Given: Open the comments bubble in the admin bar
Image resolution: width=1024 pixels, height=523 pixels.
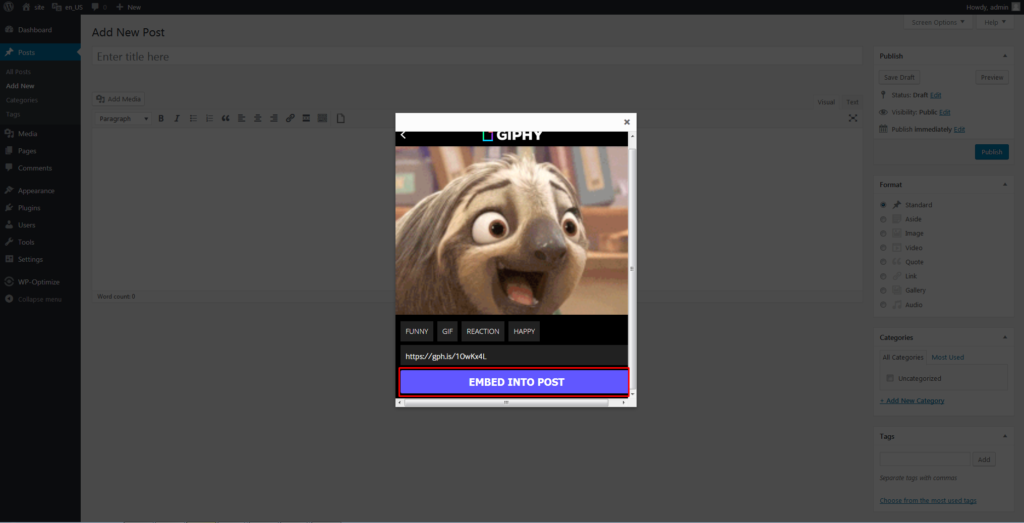Looking at the screenshot, I should tap(99, 7).
